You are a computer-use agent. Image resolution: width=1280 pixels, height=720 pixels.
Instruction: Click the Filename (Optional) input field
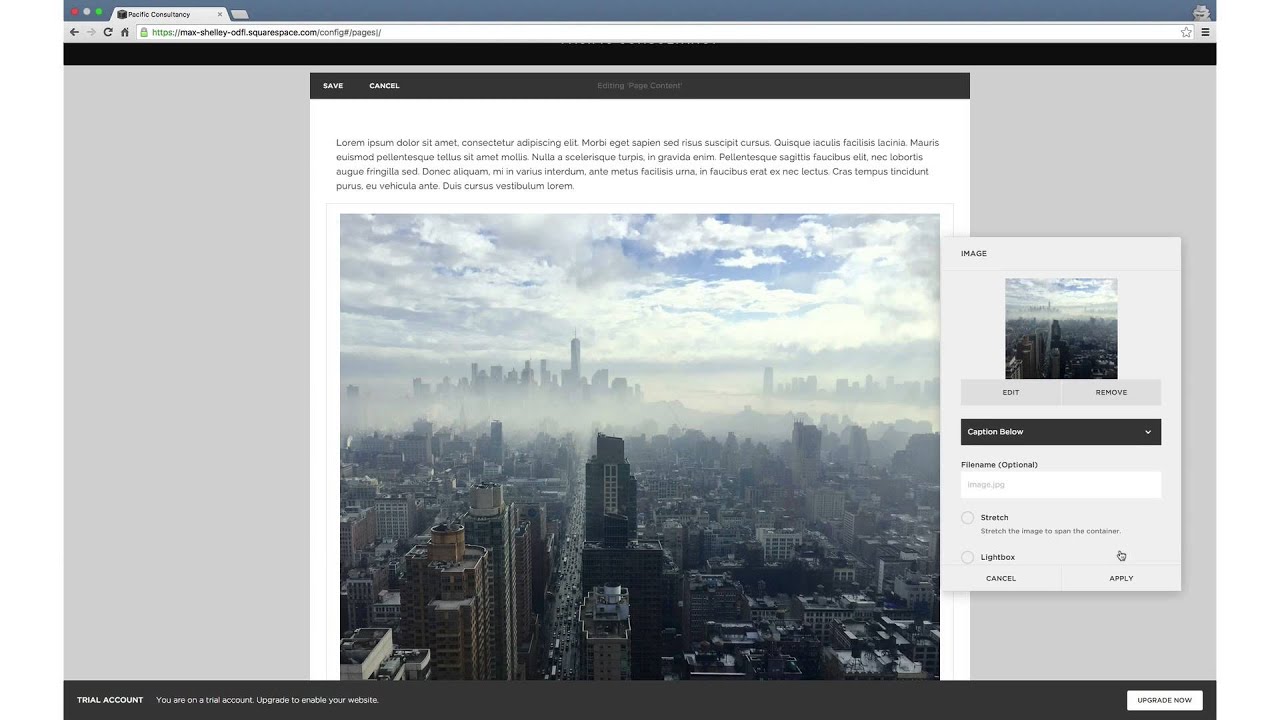[x=1061, y=485]
